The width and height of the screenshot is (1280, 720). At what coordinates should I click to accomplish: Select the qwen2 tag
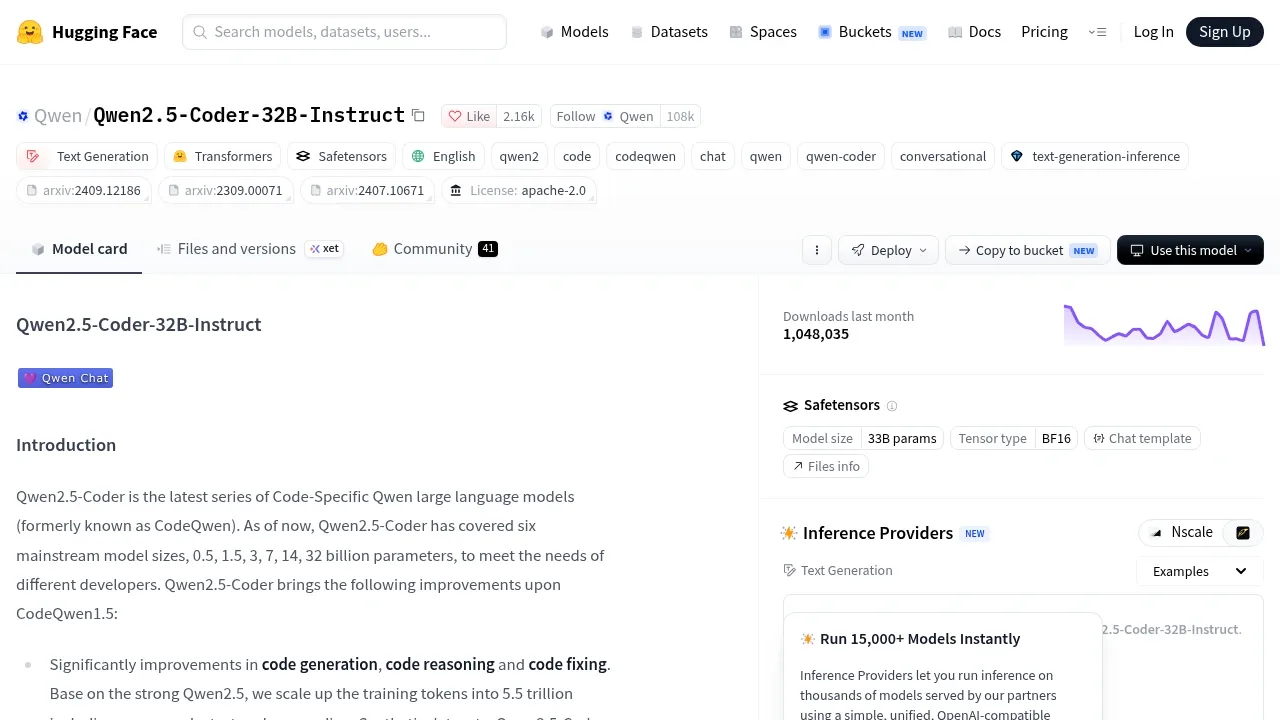pyautogui.click(x=519, y=156)
